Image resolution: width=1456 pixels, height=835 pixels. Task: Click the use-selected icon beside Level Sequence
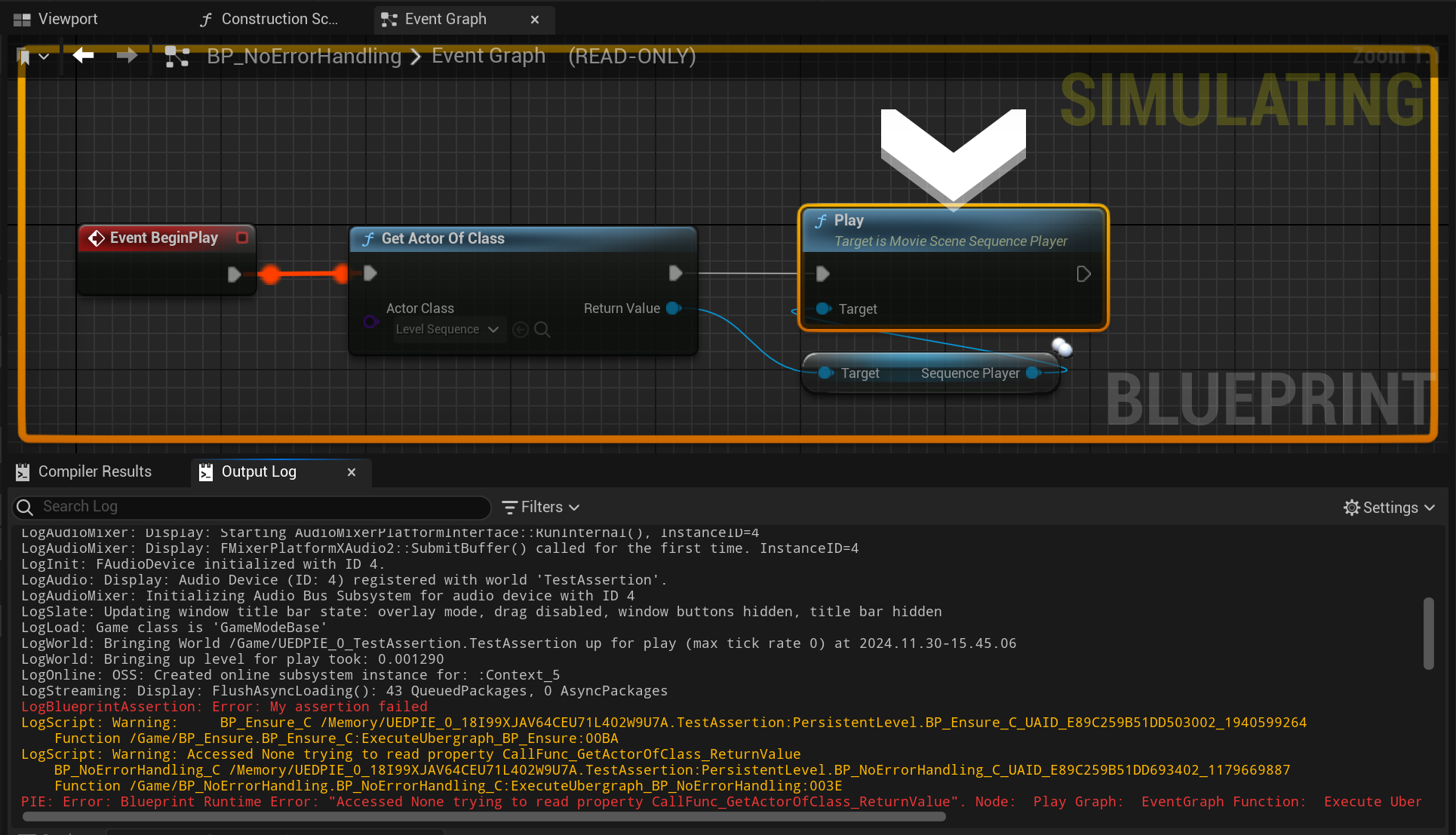[x=521, y=330]
